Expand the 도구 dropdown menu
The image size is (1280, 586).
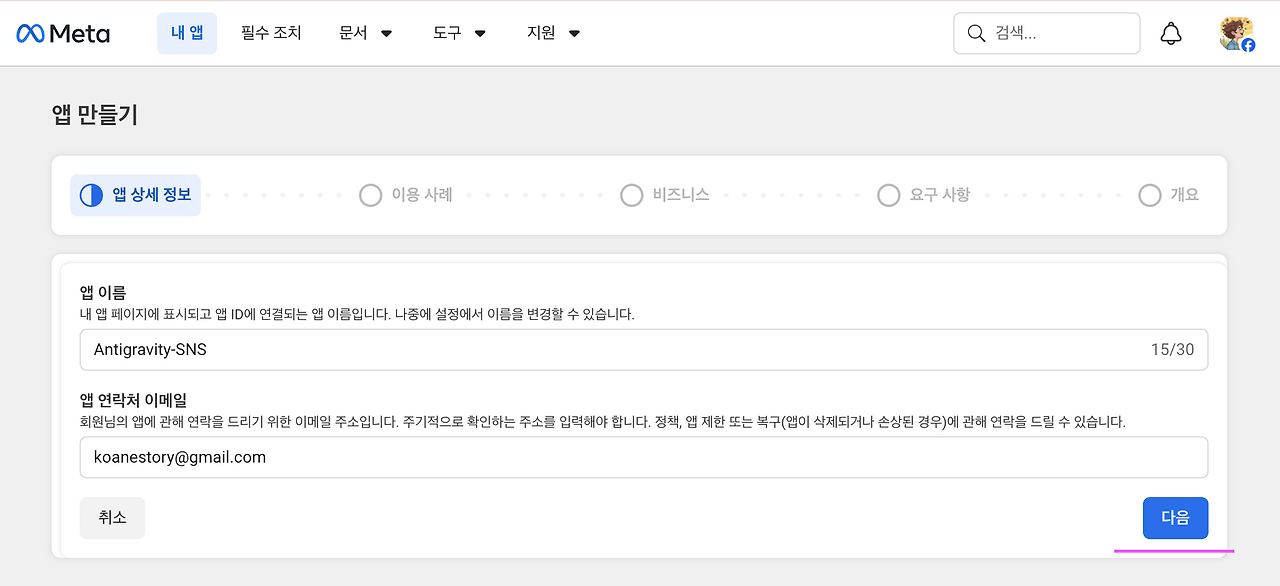460,33
